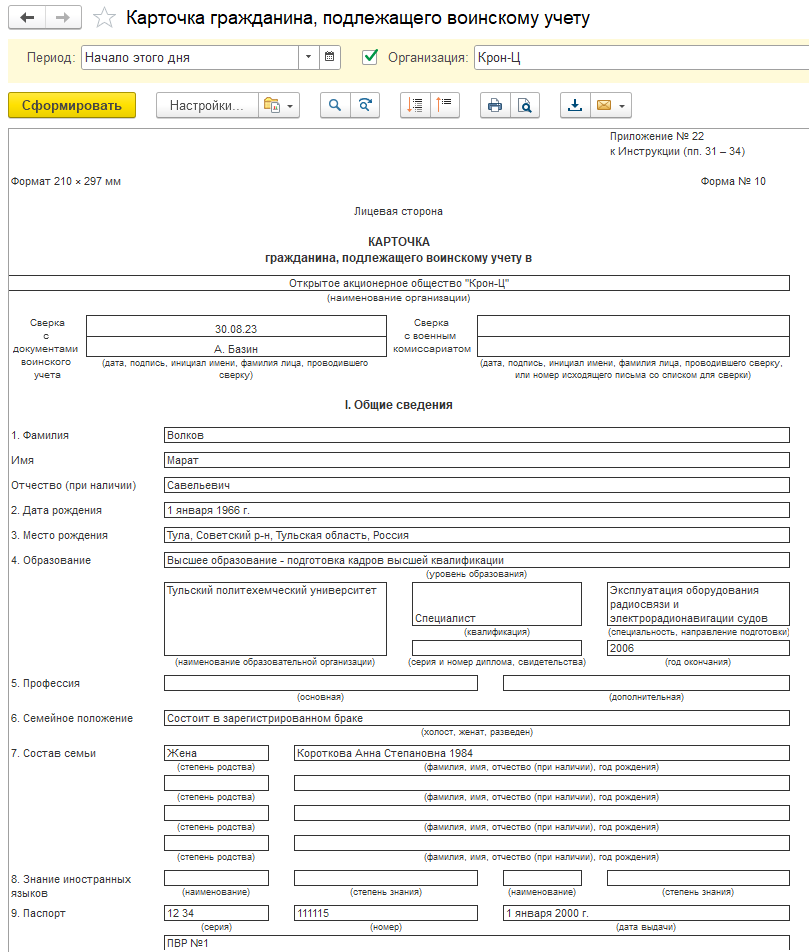Click the Сформировать button

tap(72, 105)
